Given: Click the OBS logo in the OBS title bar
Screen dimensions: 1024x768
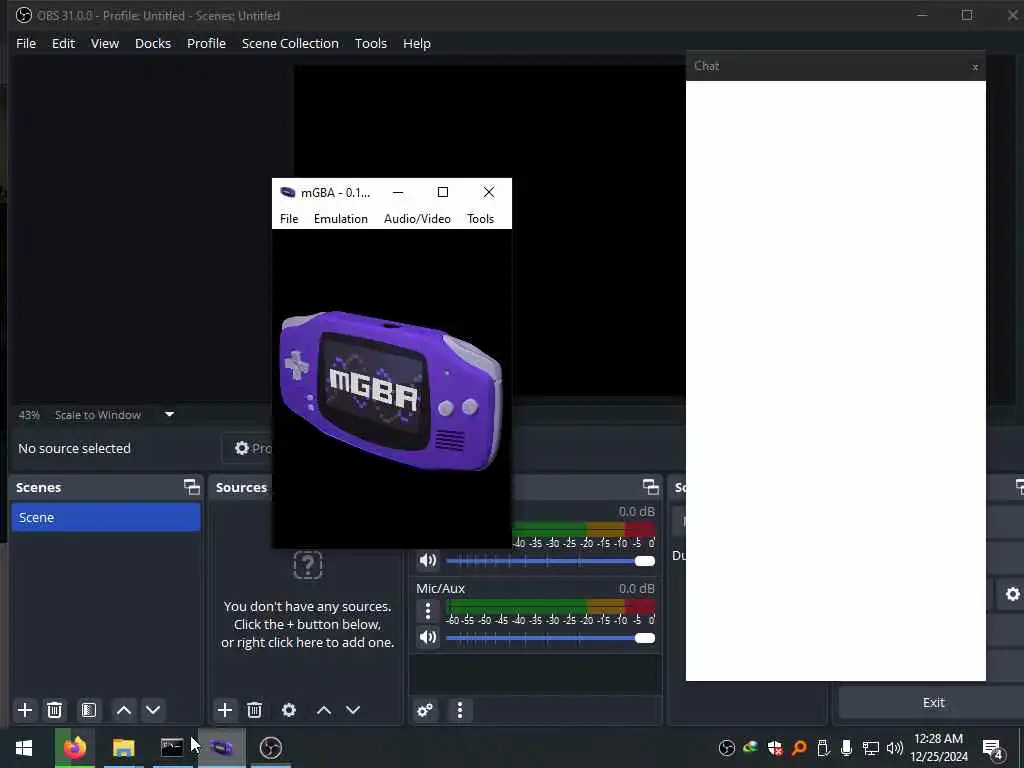Looking at the screenshot, I should (x=24, y=15).
